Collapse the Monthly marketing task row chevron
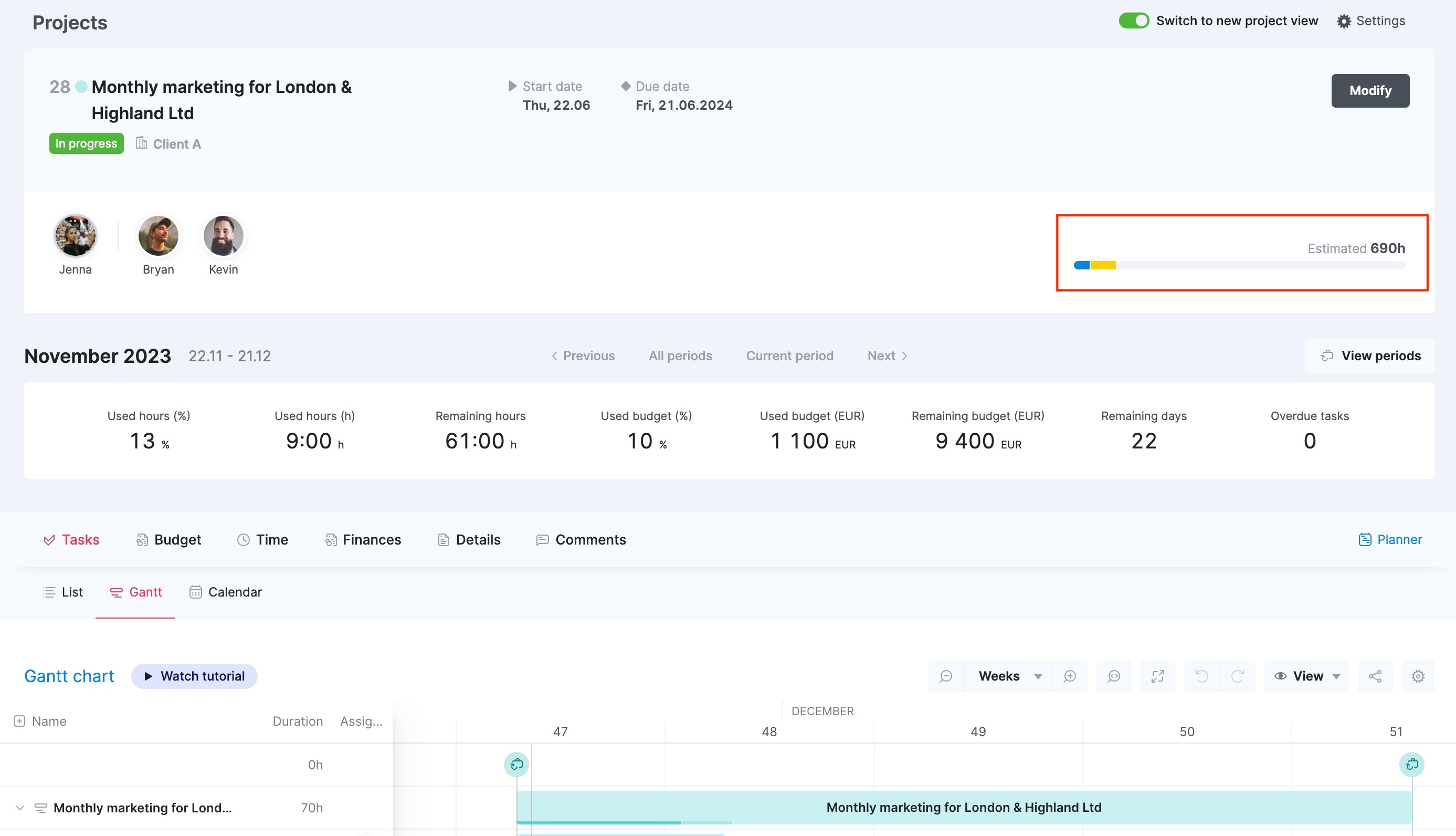Viewport: 1456px width, 836px height. (20, 808)
